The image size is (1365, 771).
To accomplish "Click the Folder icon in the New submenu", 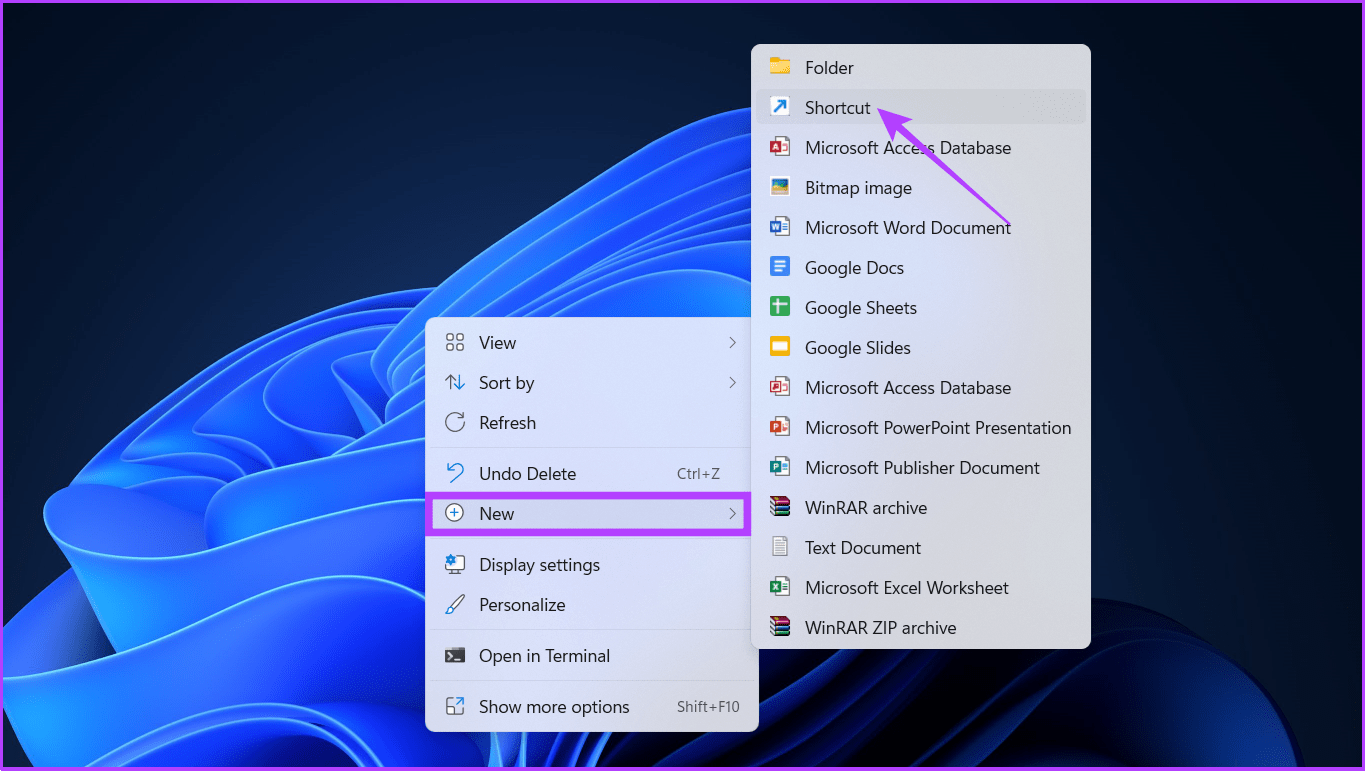I will click(x=779, y=67).
